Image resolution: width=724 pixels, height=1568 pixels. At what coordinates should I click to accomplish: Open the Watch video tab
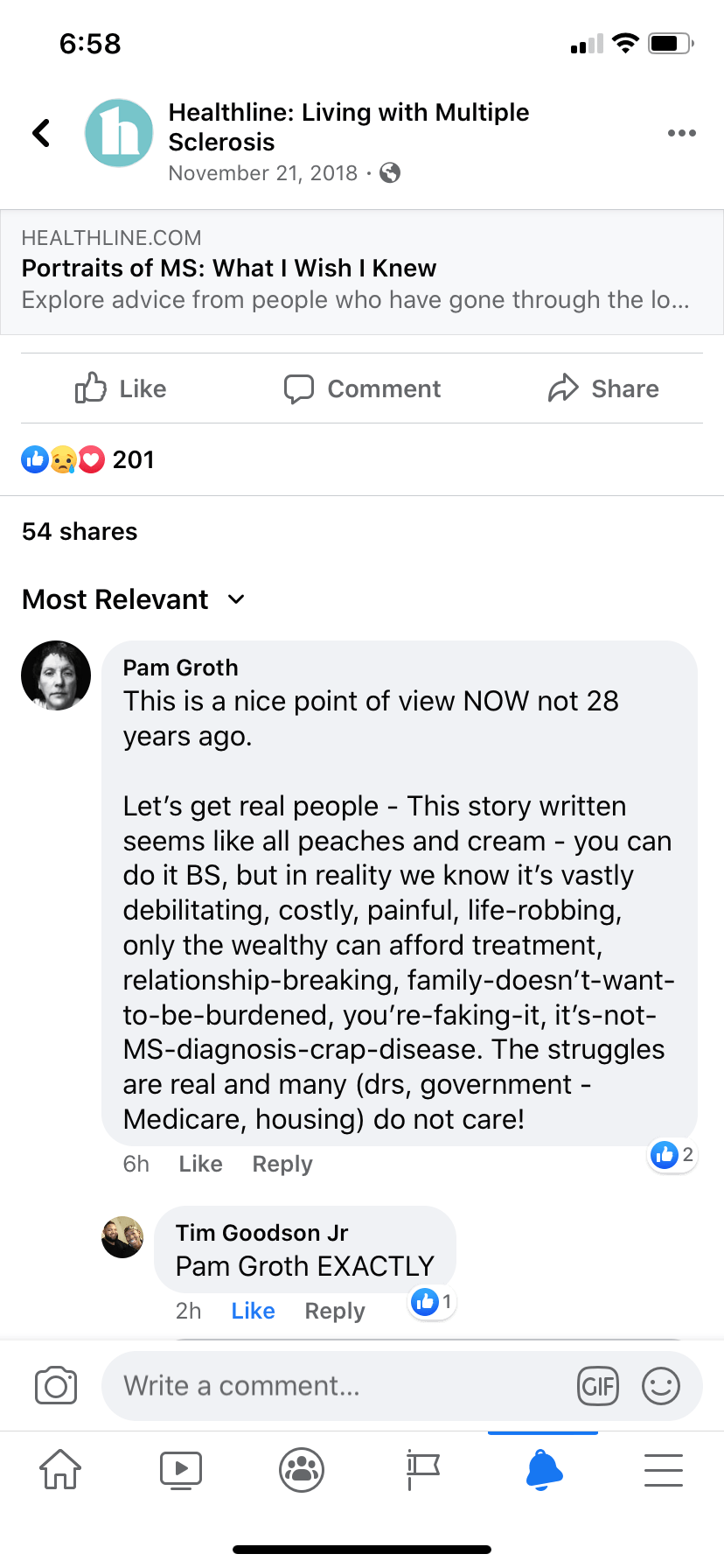(181, 1469)
